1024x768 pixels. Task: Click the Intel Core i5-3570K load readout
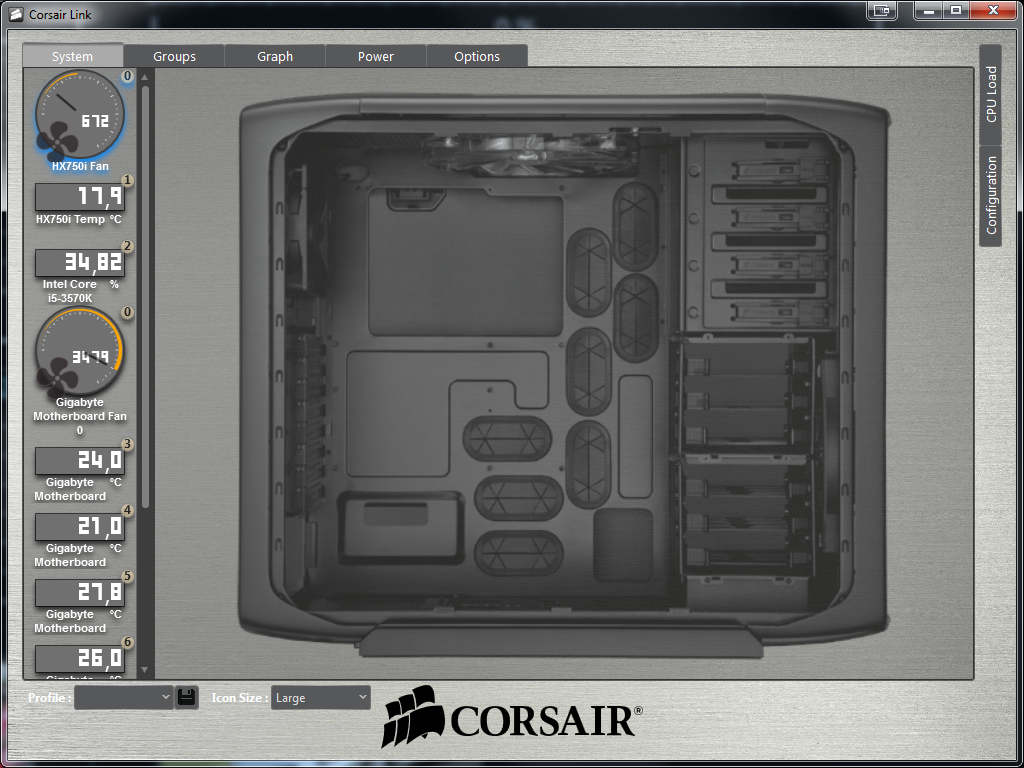(x=80, y=263)
